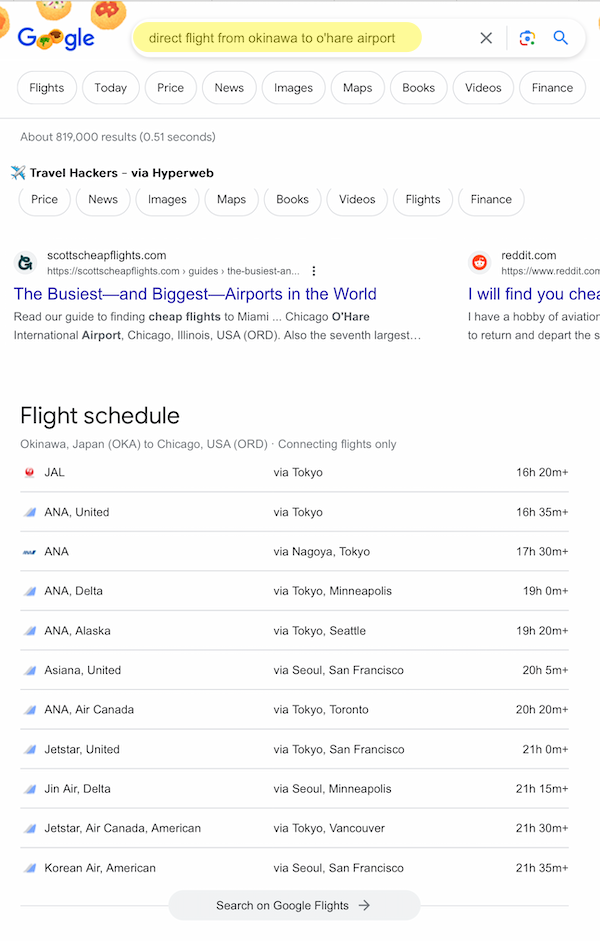This screenshot has height=941, width=600.
Task: Click Books chip under Travel Hackers
Action: [292, 199]
